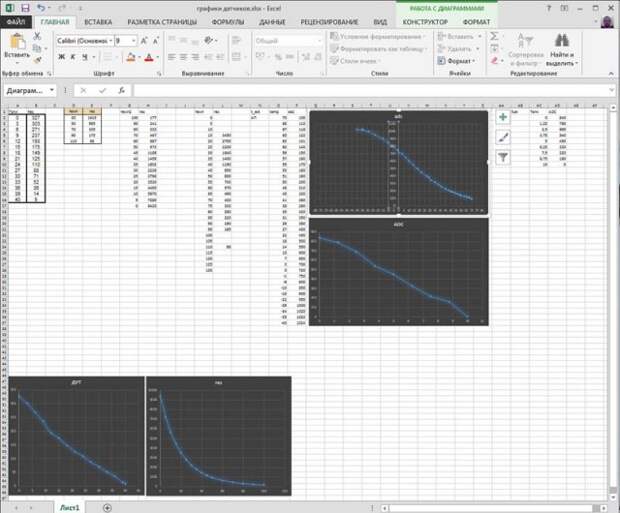Screen dimensions: 620x513
Task: Switch to the ВИД tab
Action: (380, 22)
